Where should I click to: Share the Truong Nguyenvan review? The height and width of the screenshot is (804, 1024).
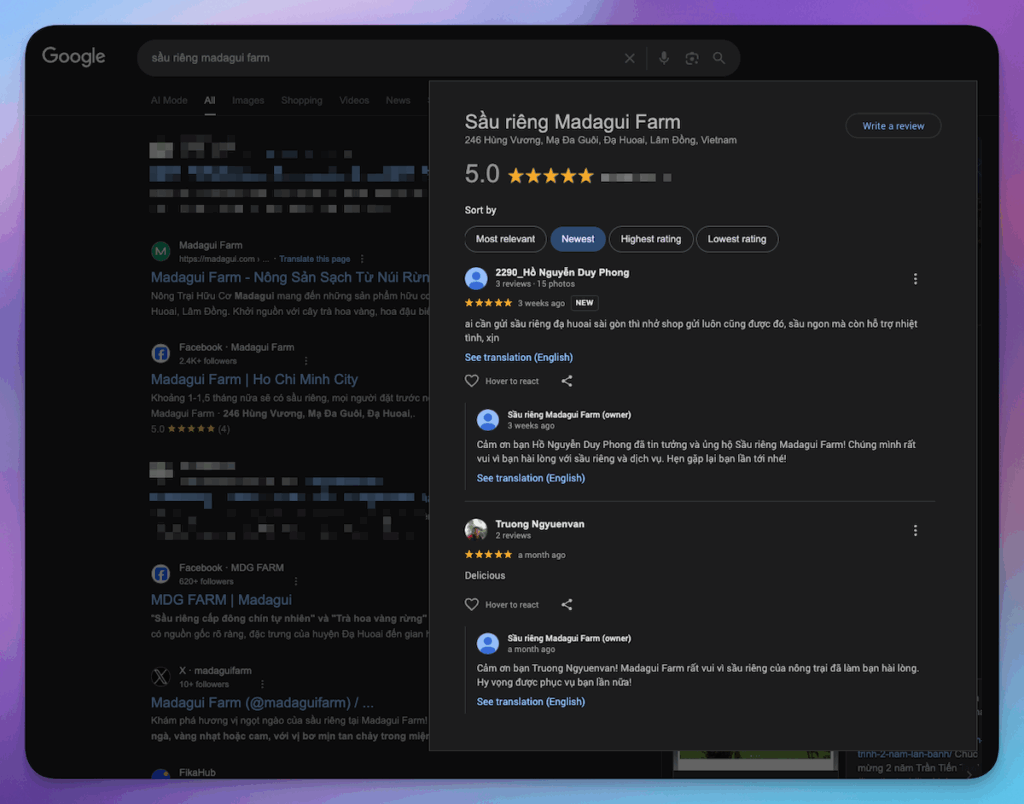[567, 605]
